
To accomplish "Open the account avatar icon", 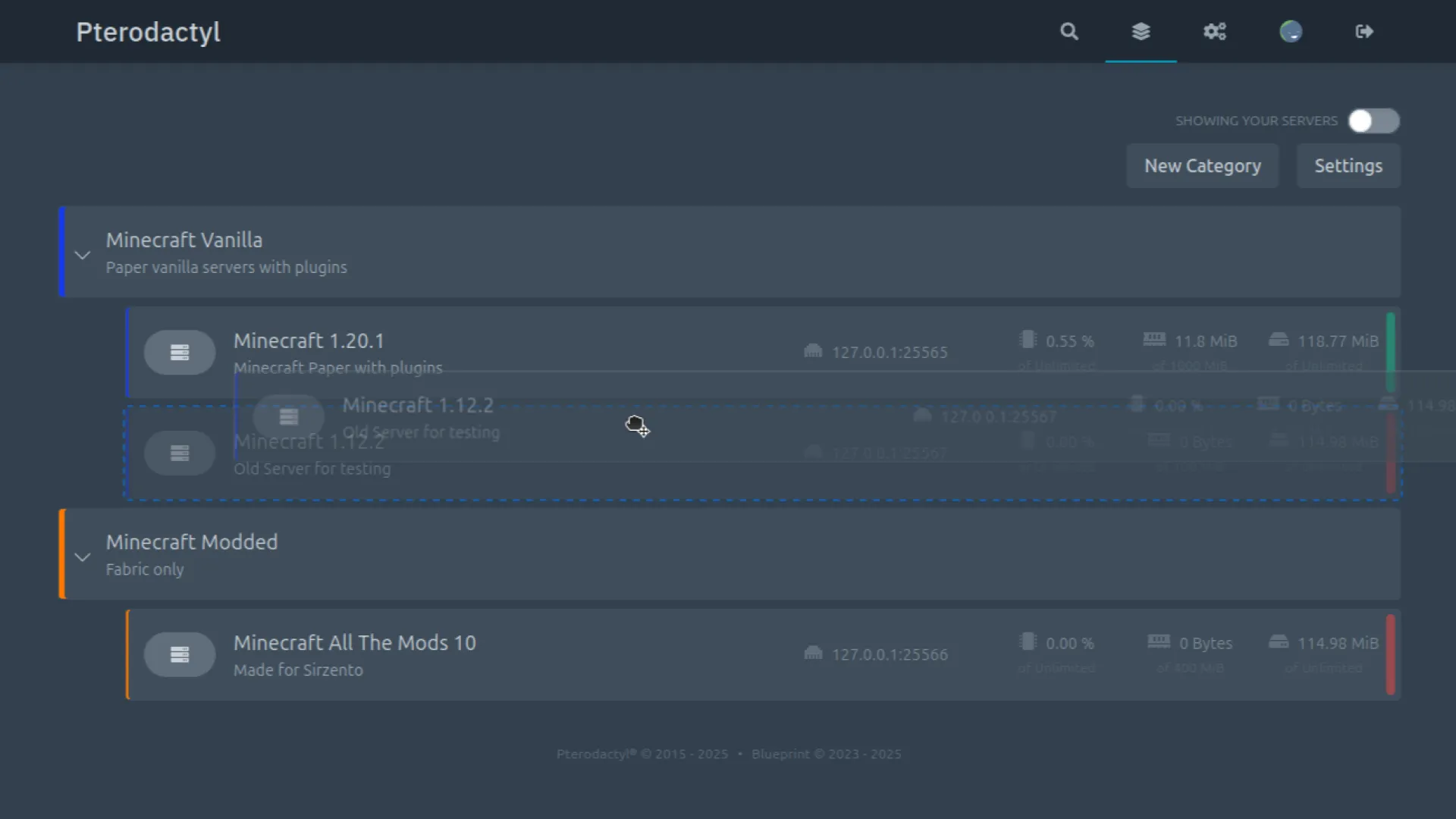I will click(1291, 31).
